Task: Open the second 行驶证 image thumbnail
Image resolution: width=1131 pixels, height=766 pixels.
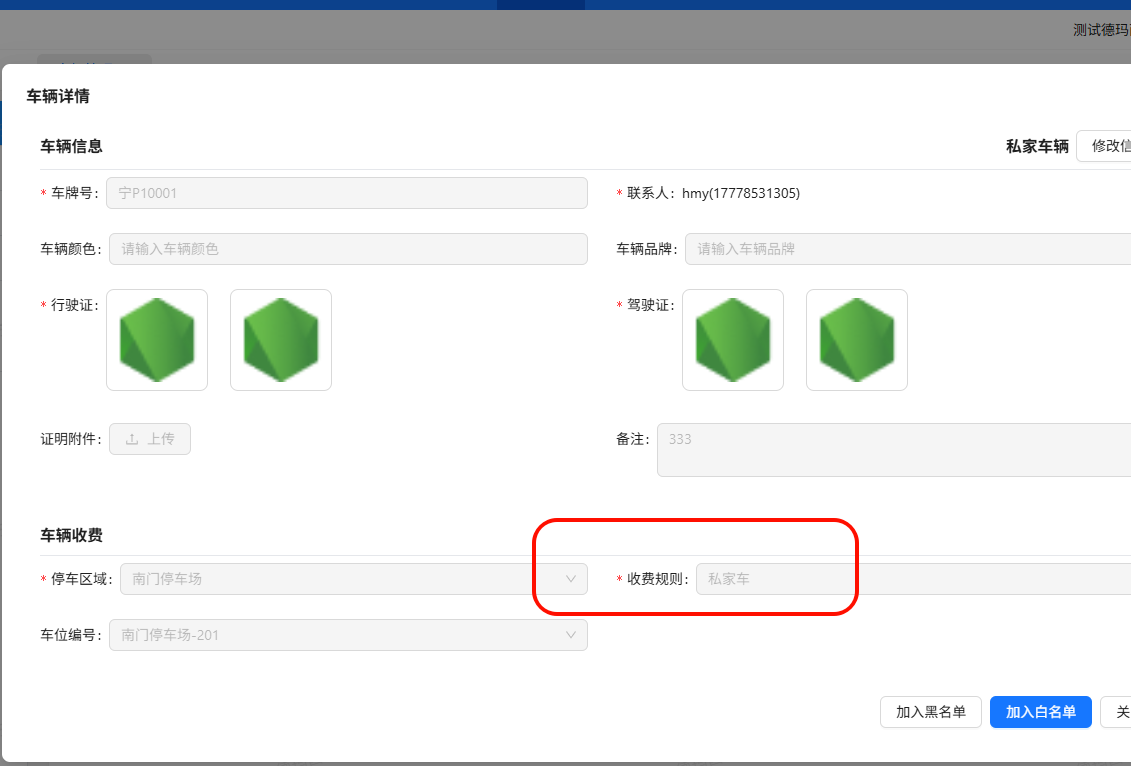Action: [281, 340]
